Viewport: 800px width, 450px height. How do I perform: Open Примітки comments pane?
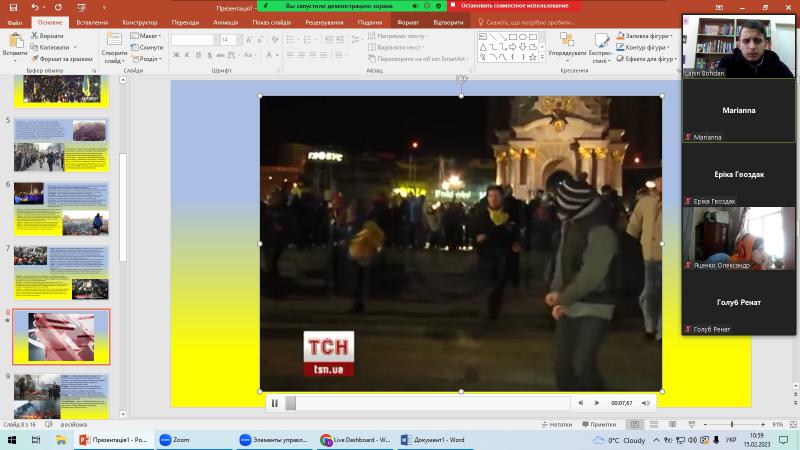tap(599, 424)
